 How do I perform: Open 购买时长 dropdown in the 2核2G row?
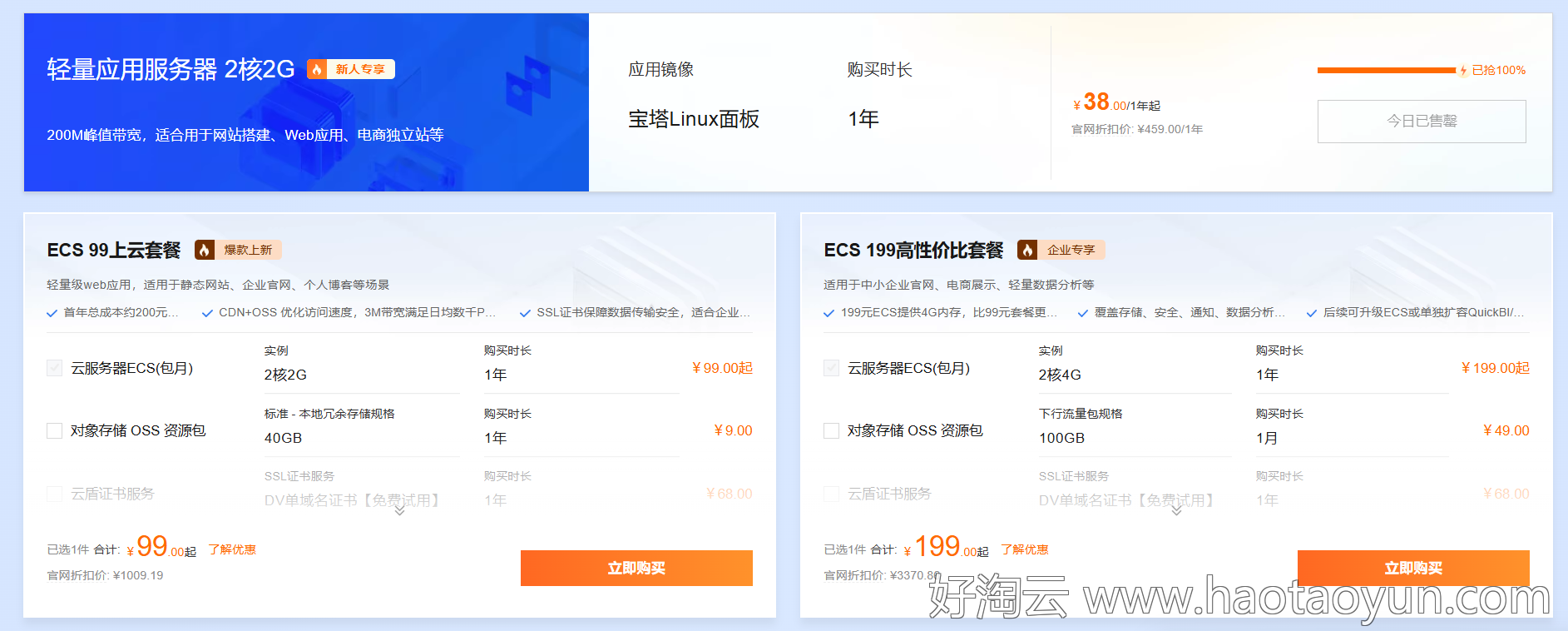pos(581,375)
